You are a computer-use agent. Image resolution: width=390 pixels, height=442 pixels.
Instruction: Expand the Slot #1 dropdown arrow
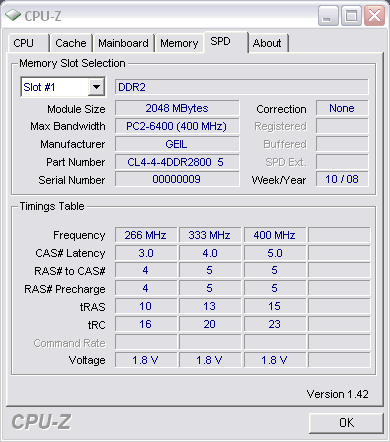click(x=96, y=87)
